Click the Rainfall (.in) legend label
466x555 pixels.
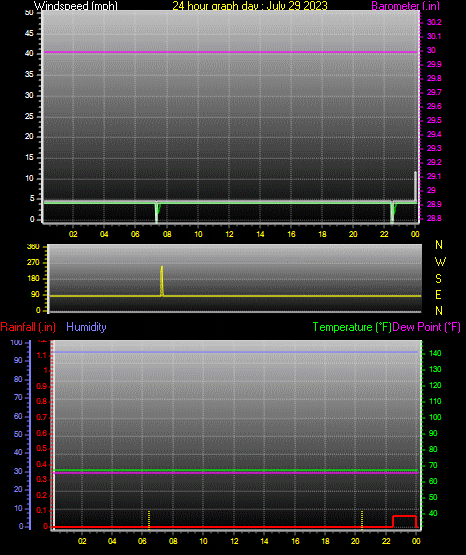(x=28, y=327)
